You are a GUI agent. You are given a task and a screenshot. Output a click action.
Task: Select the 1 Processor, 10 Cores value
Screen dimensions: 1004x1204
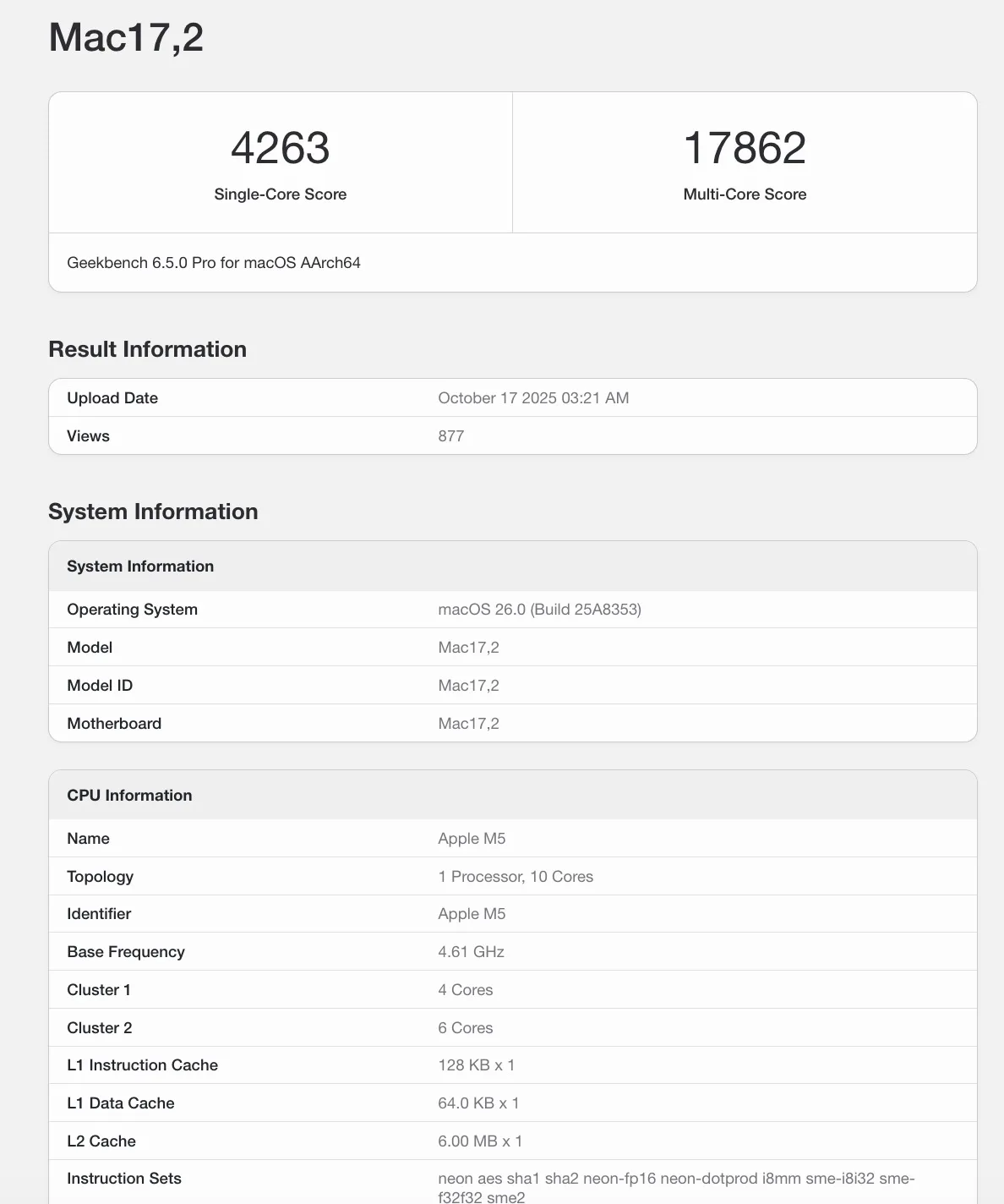click(516, 877)
